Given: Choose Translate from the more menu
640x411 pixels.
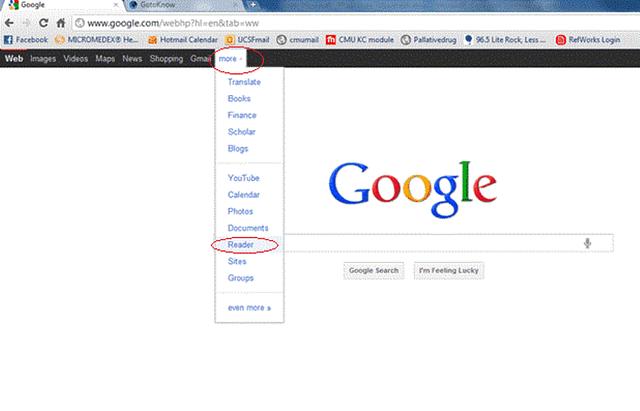Looking at the screenshot, I should coord(244,82).
